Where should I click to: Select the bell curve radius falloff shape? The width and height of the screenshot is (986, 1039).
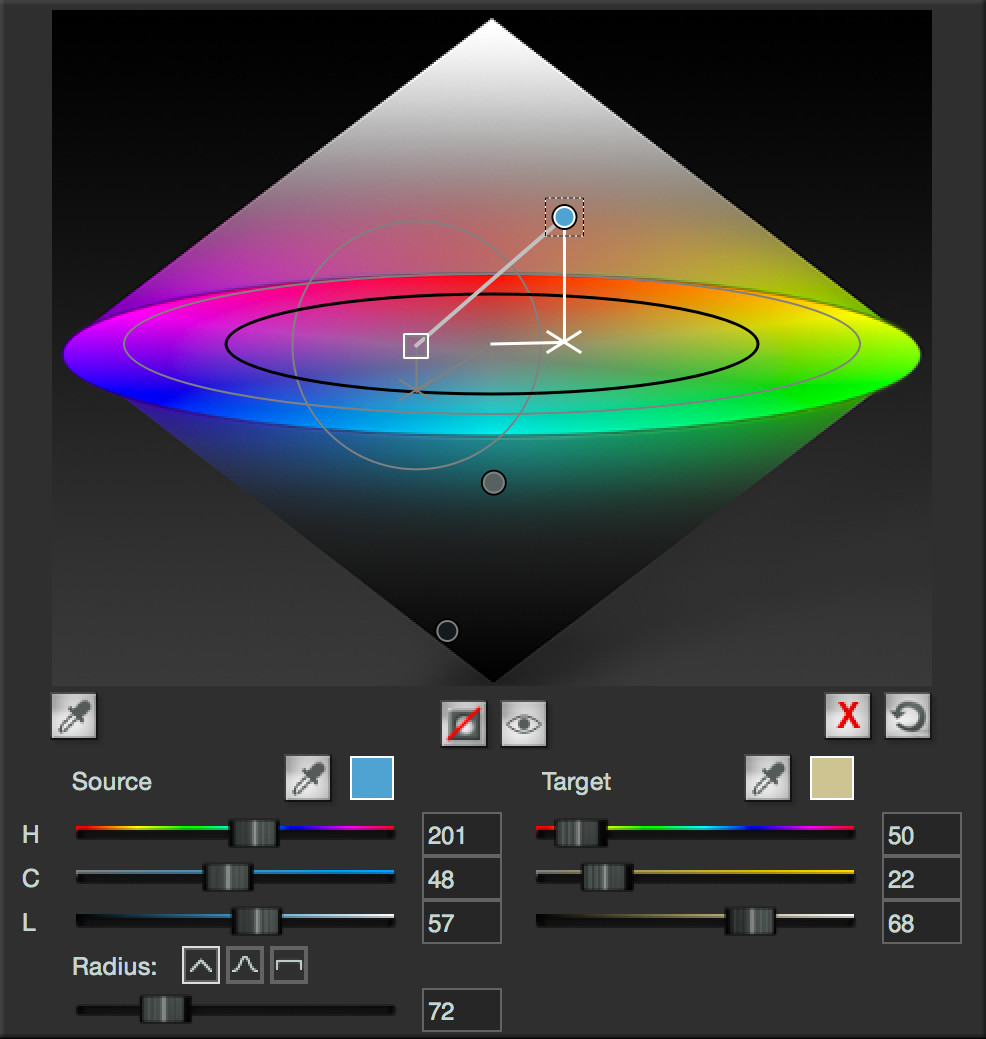245,966
